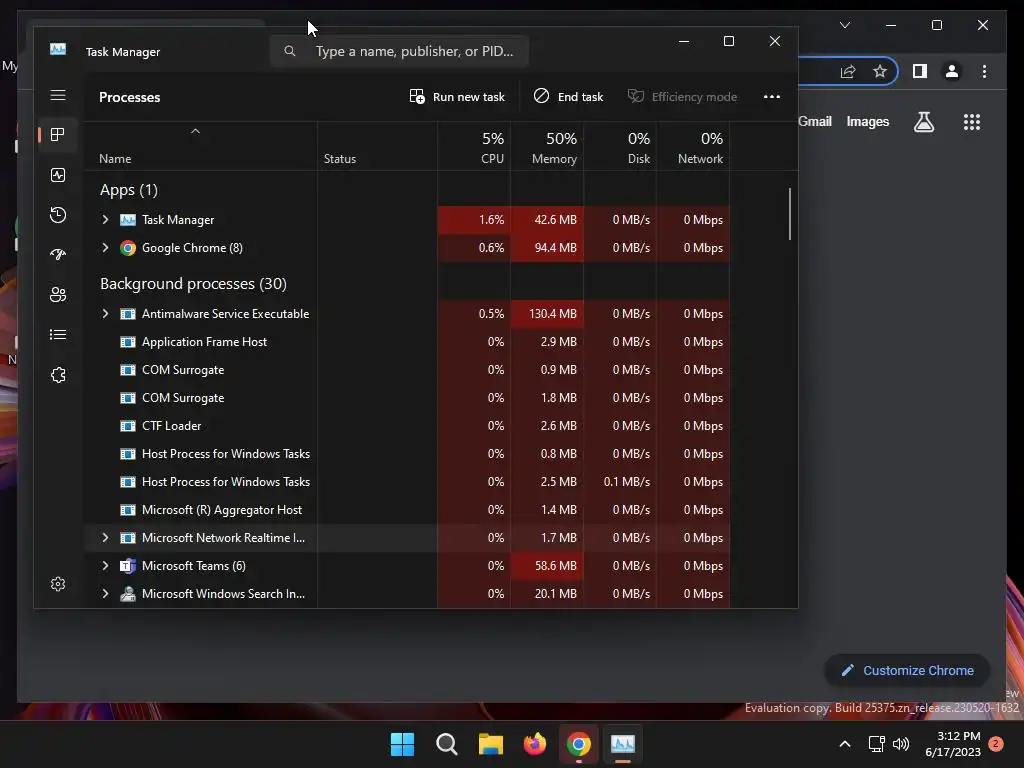Select the COM Surrogate row using 1.8 MB

coord(406,398)
